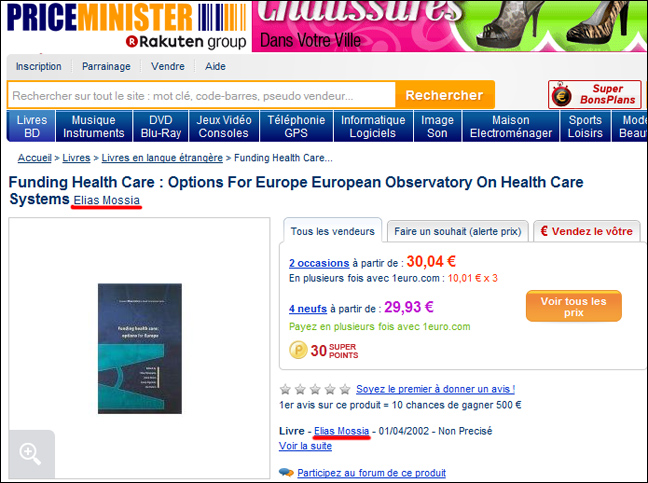Image resolution: width=648 pixels, height=483 pixels.
Task: Click the forum speech bubble icon
Action: (x=286, y=472)
